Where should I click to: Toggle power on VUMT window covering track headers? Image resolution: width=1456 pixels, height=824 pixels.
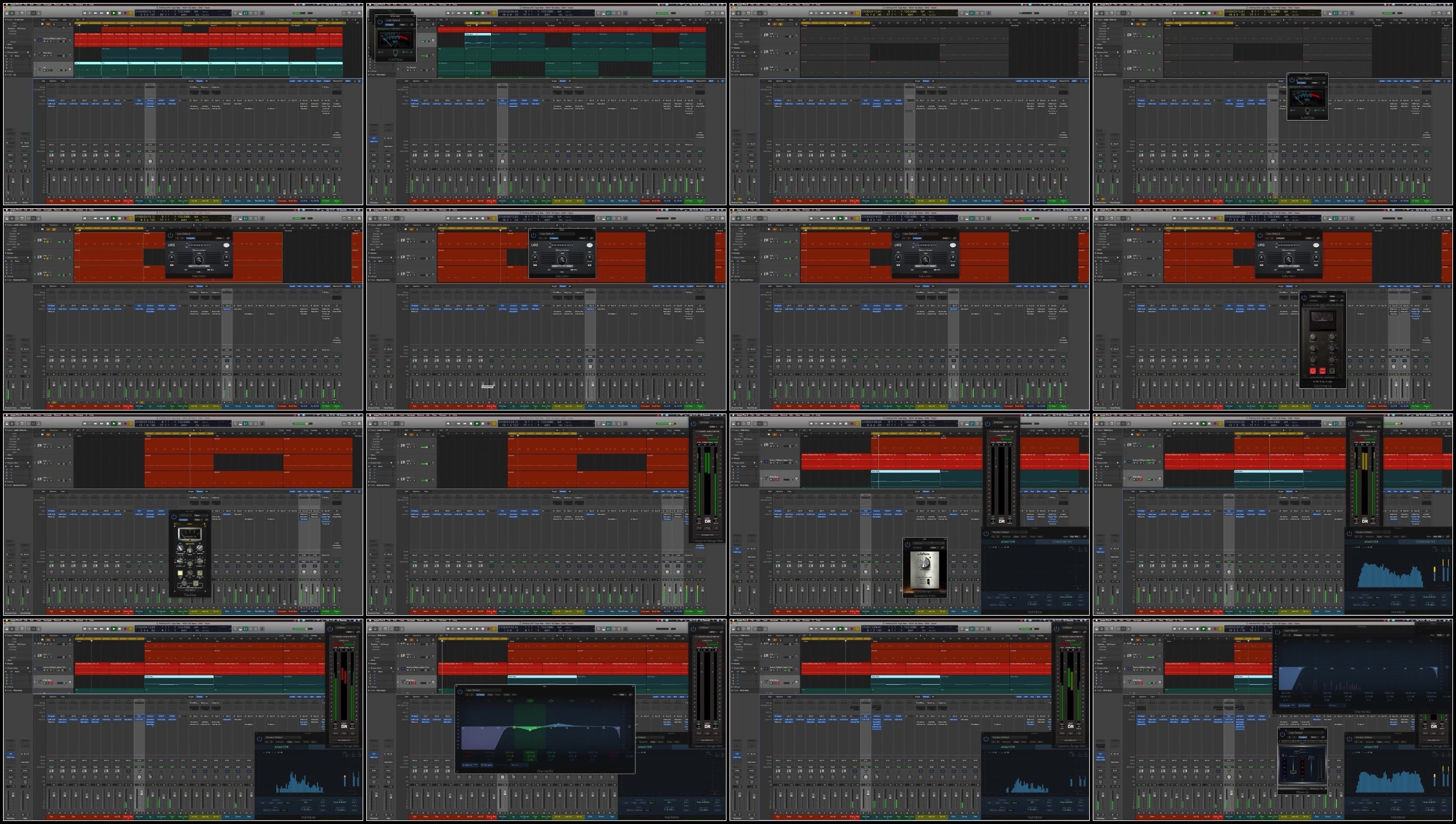tap(380, 22)
